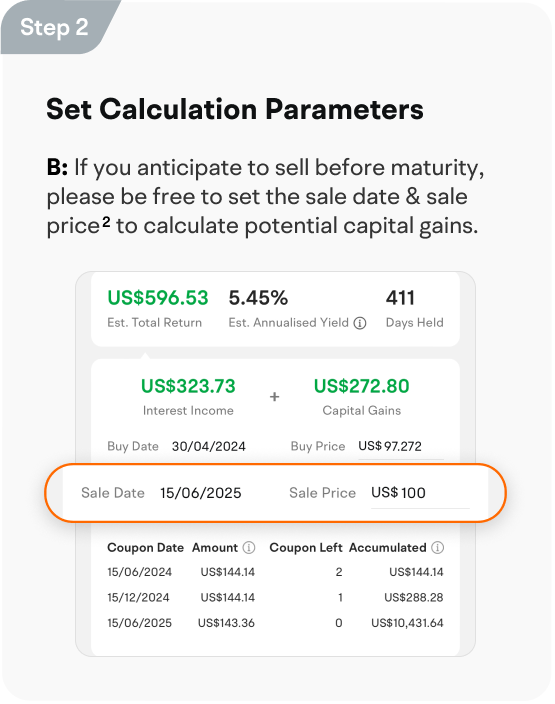Click the Est. Annualised Yield info icon

[x=360, y=323]
